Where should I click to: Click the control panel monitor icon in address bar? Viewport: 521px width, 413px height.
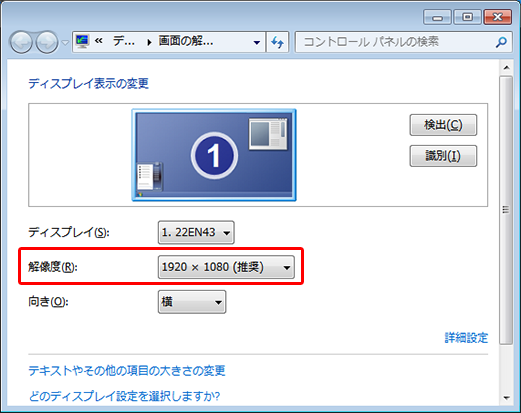point(82,42)
